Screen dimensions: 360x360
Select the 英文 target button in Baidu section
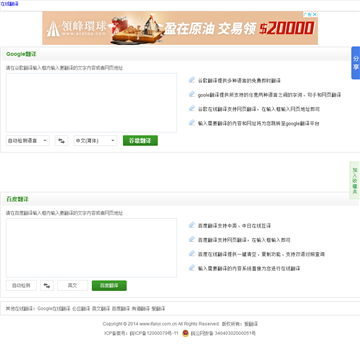pyautogui.click(x=73, y=286)
